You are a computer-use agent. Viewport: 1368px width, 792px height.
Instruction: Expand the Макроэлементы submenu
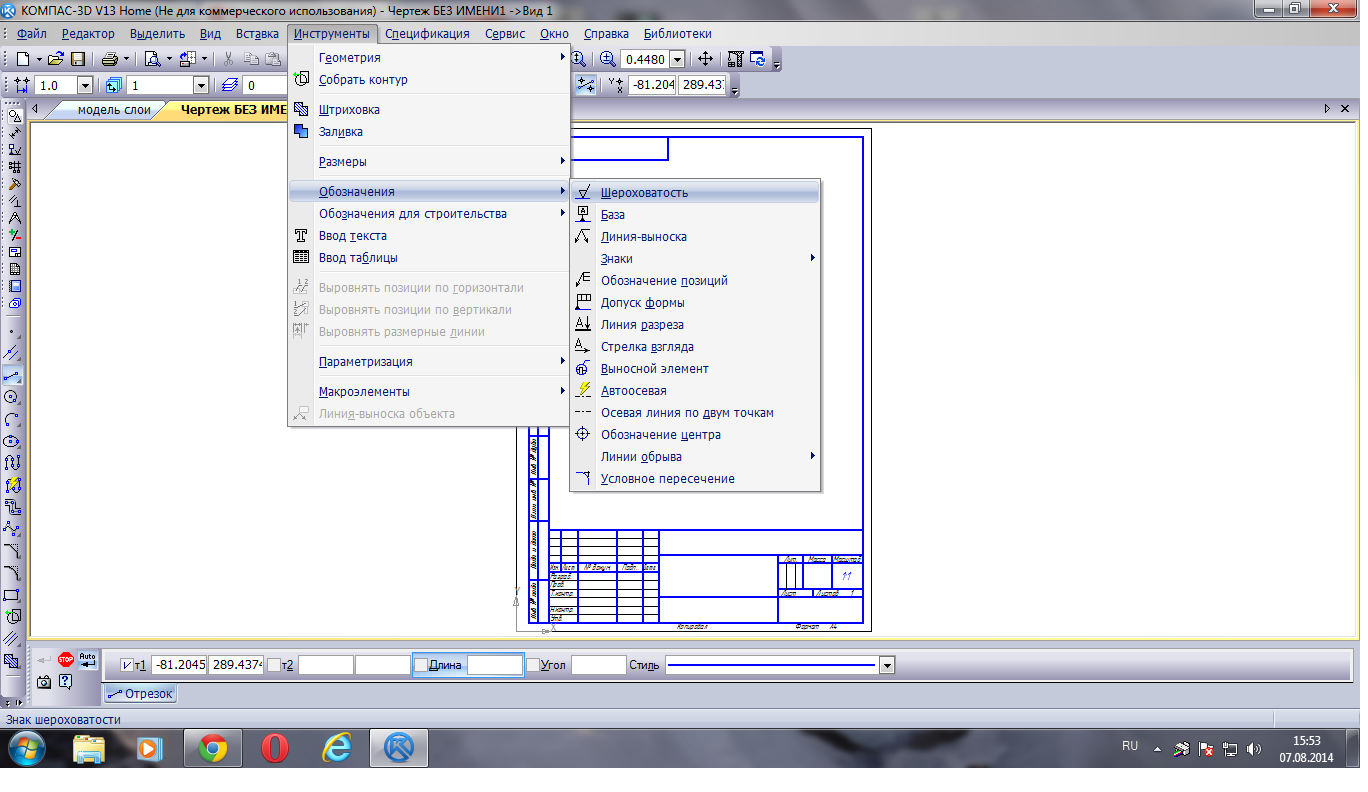pyautogui.click(x=429, y=392)
